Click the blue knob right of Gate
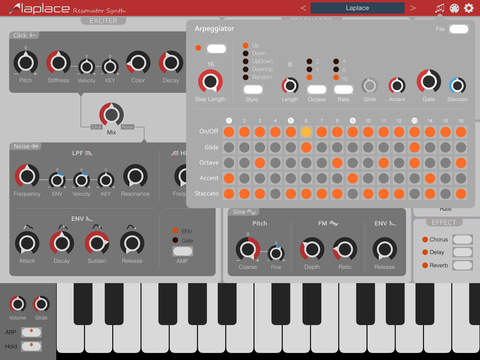The height and width of the screenshot is (360, 480). (457, 86)
